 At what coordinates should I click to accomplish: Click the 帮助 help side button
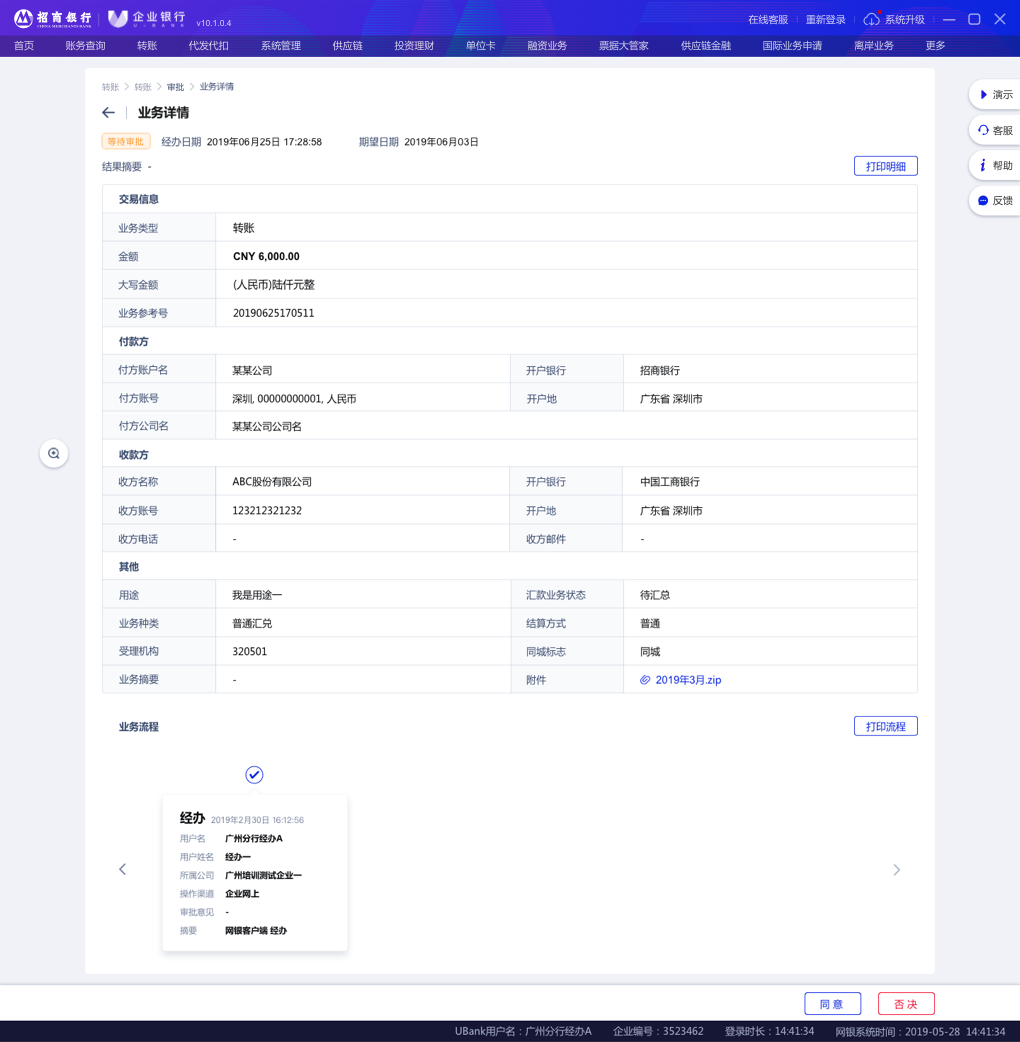pyautogui.click(x=995, y=165)
